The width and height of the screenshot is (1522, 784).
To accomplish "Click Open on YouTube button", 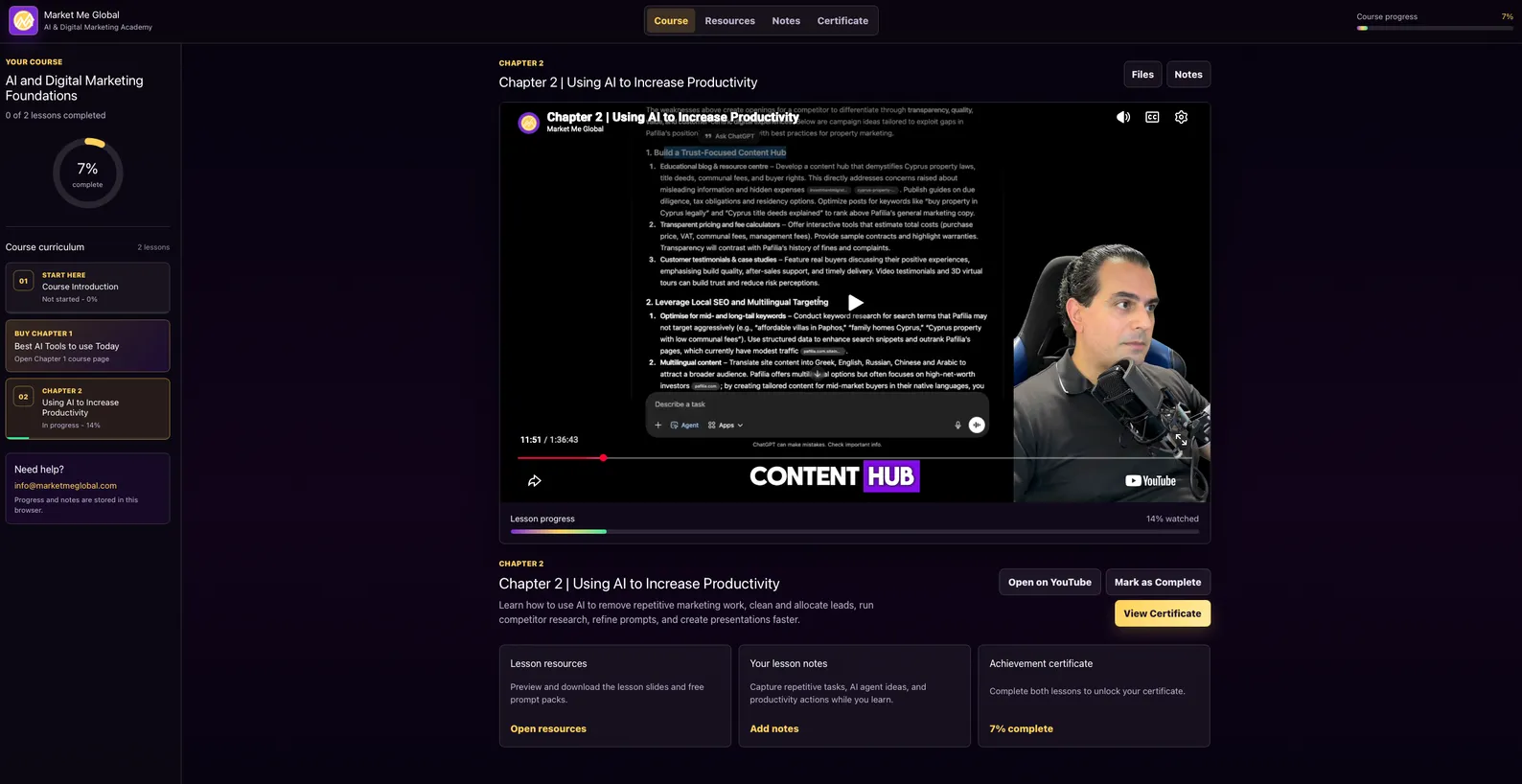I will click(x=1049, y=583).
